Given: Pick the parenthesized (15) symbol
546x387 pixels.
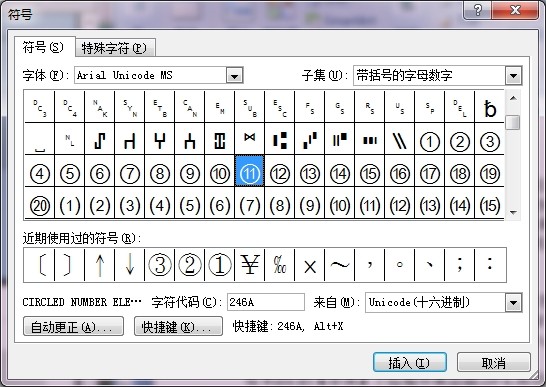Looking at the screenshot, I should [490, 206].
